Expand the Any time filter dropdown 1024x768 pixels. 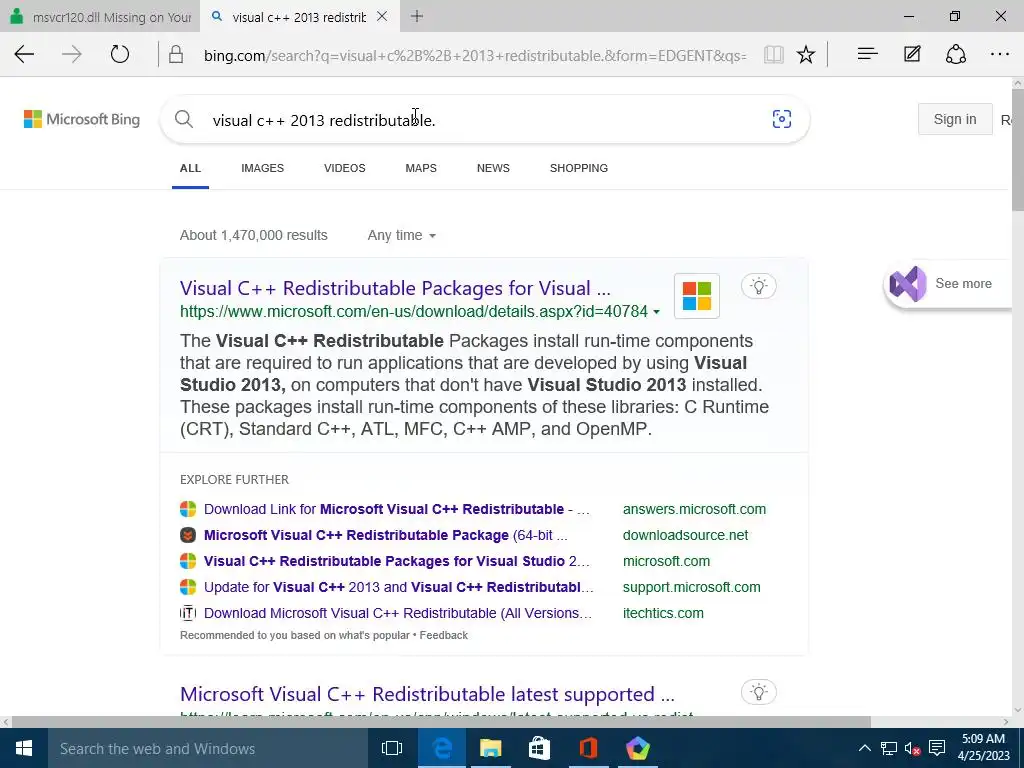(x=401, y=235)
